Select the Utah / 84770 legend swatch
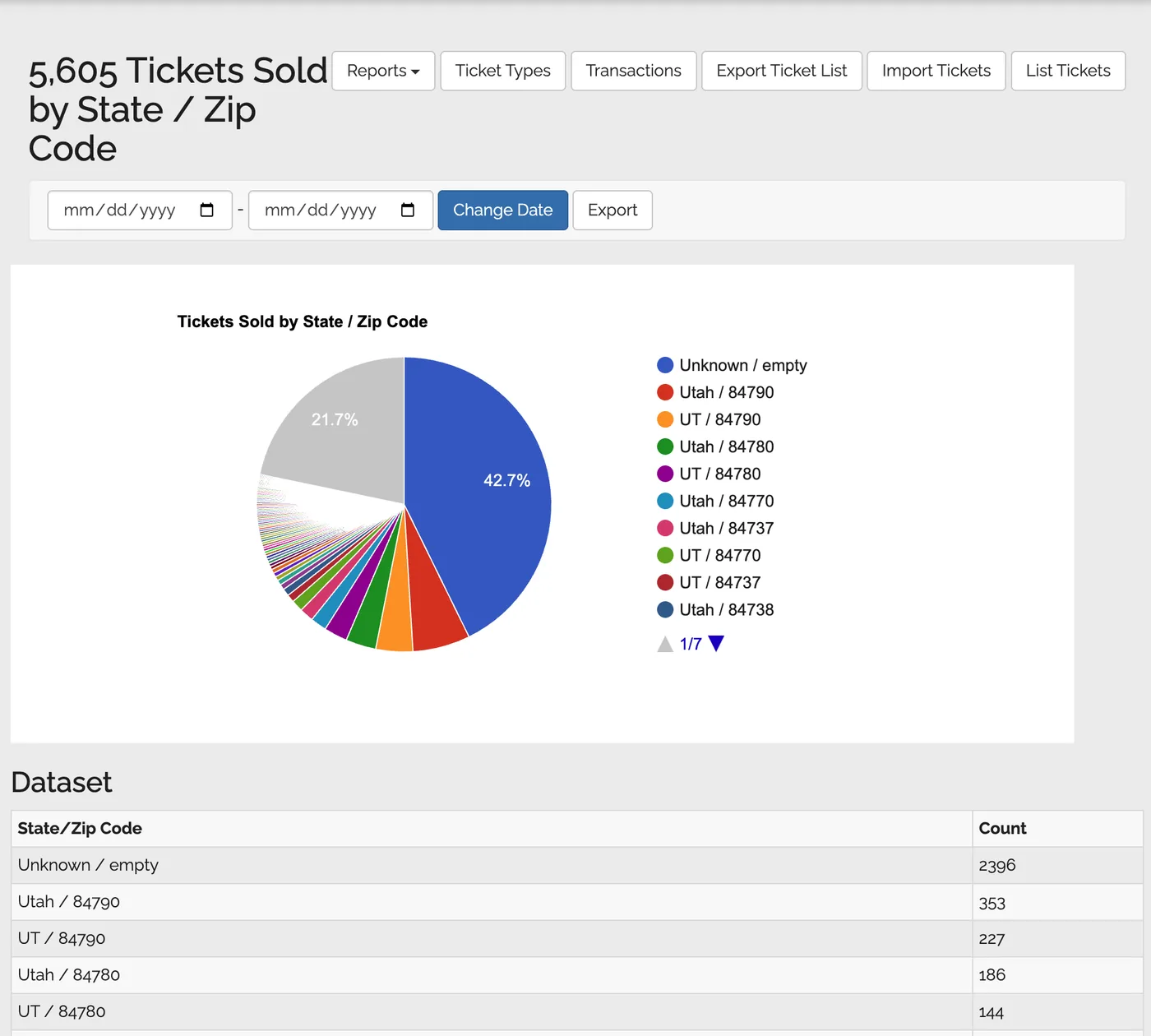This screenshot has height=1036, width=1151. pos(665,501)
